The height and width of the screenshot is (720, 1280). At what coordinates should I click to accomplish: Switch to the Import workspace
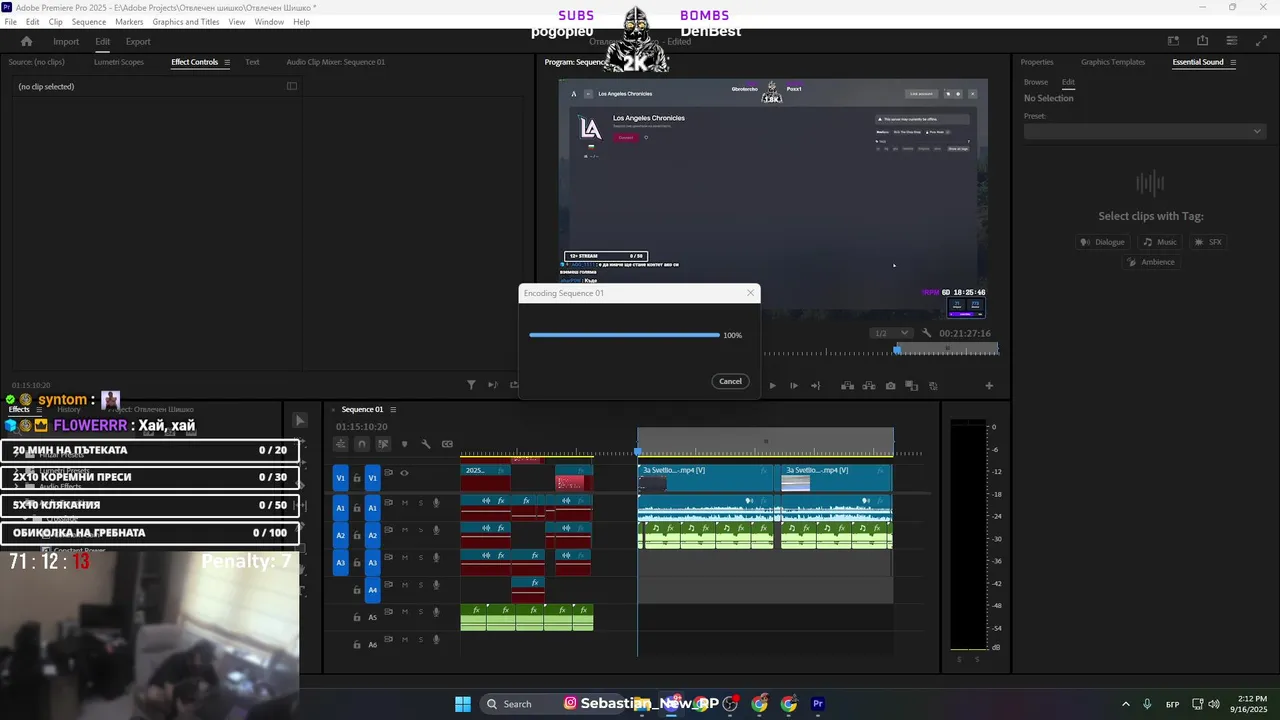[x=66, y=42]
